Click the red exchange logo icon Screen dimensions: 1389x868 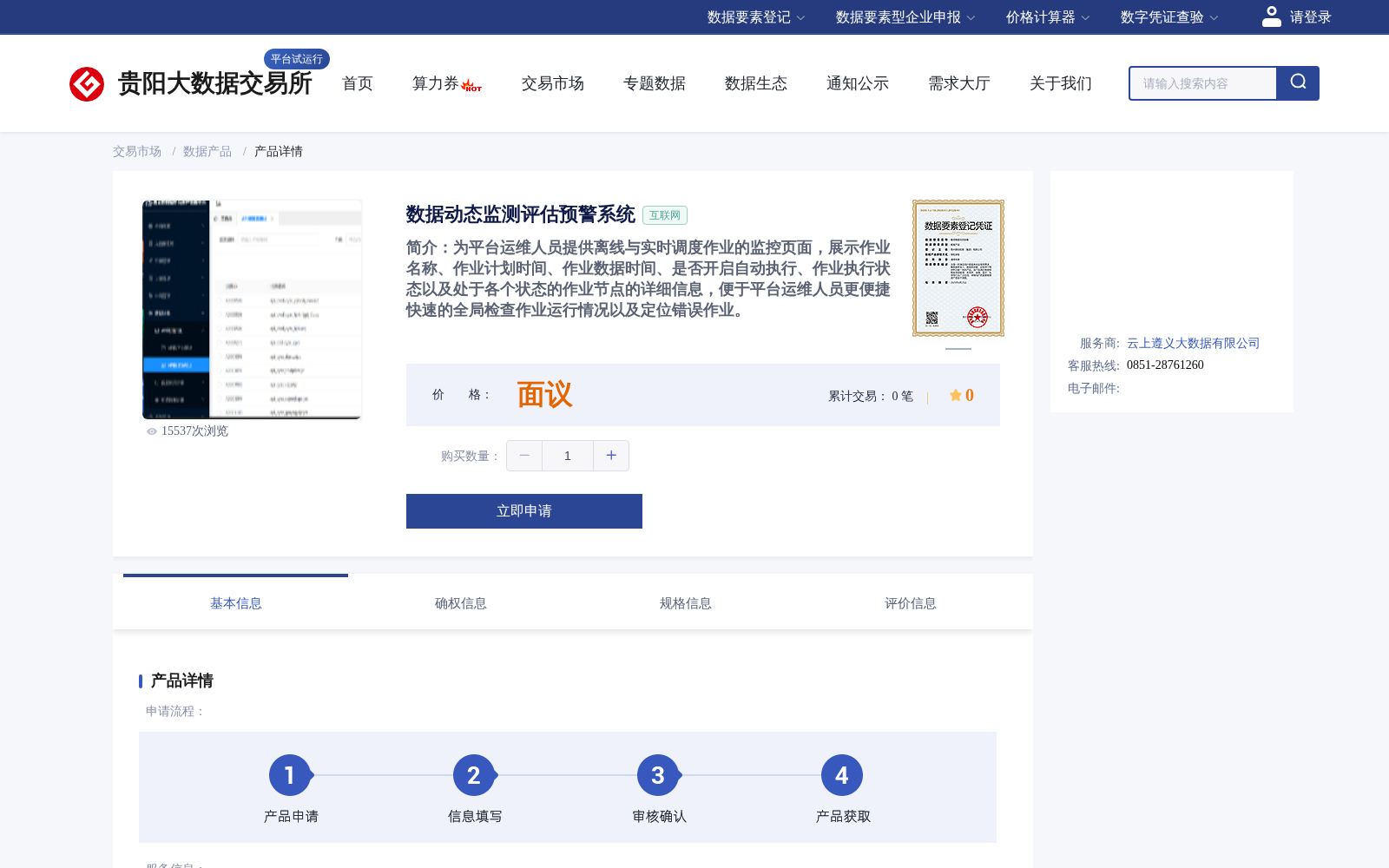pyautogui.click(x=87, y=84)
